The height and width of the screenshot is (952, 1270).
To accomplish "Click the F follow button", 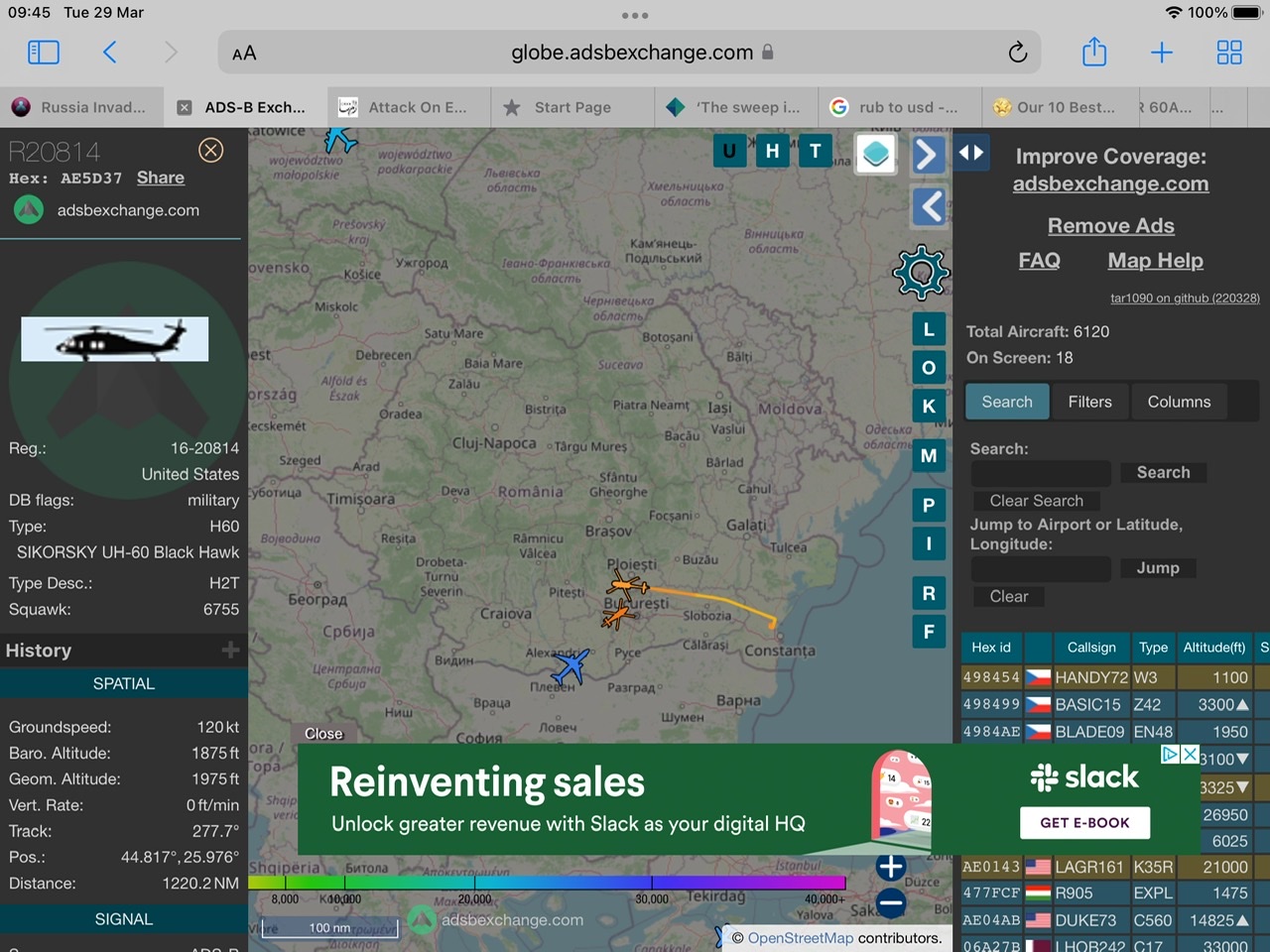I will point(929,631).
